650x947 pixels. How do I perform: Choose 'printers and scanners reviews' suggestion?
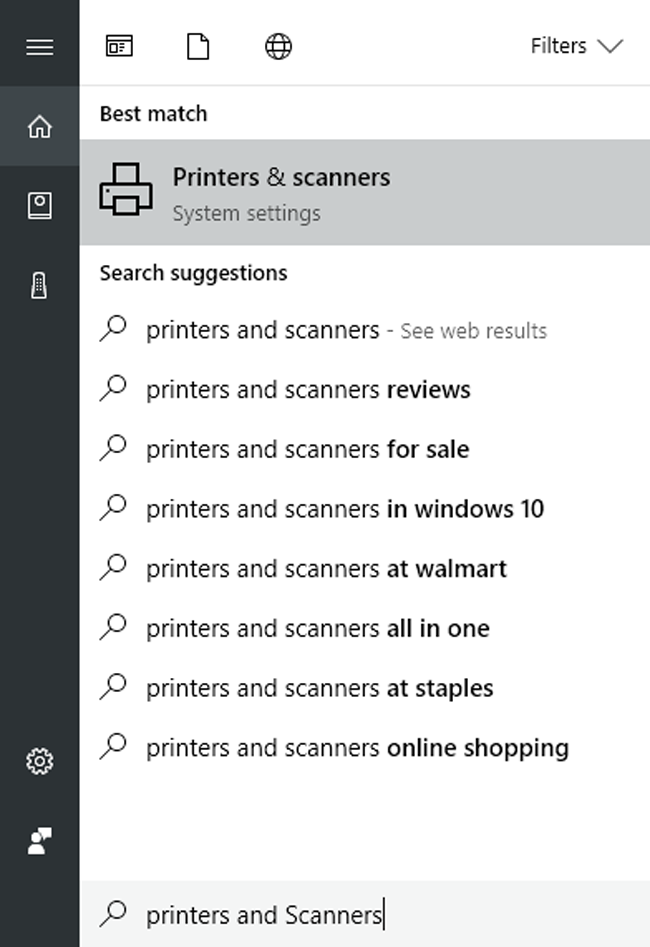tap(308, 390)
